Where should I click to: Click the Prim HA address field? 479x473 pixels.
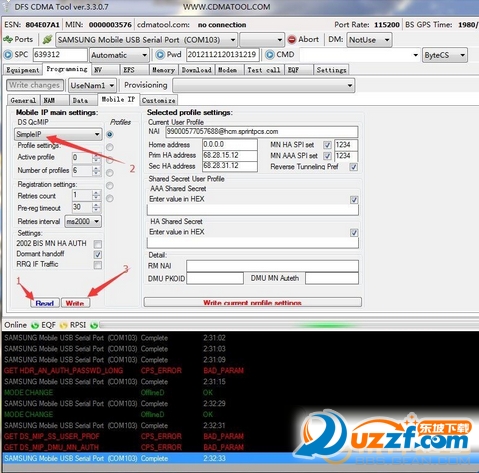230,155
